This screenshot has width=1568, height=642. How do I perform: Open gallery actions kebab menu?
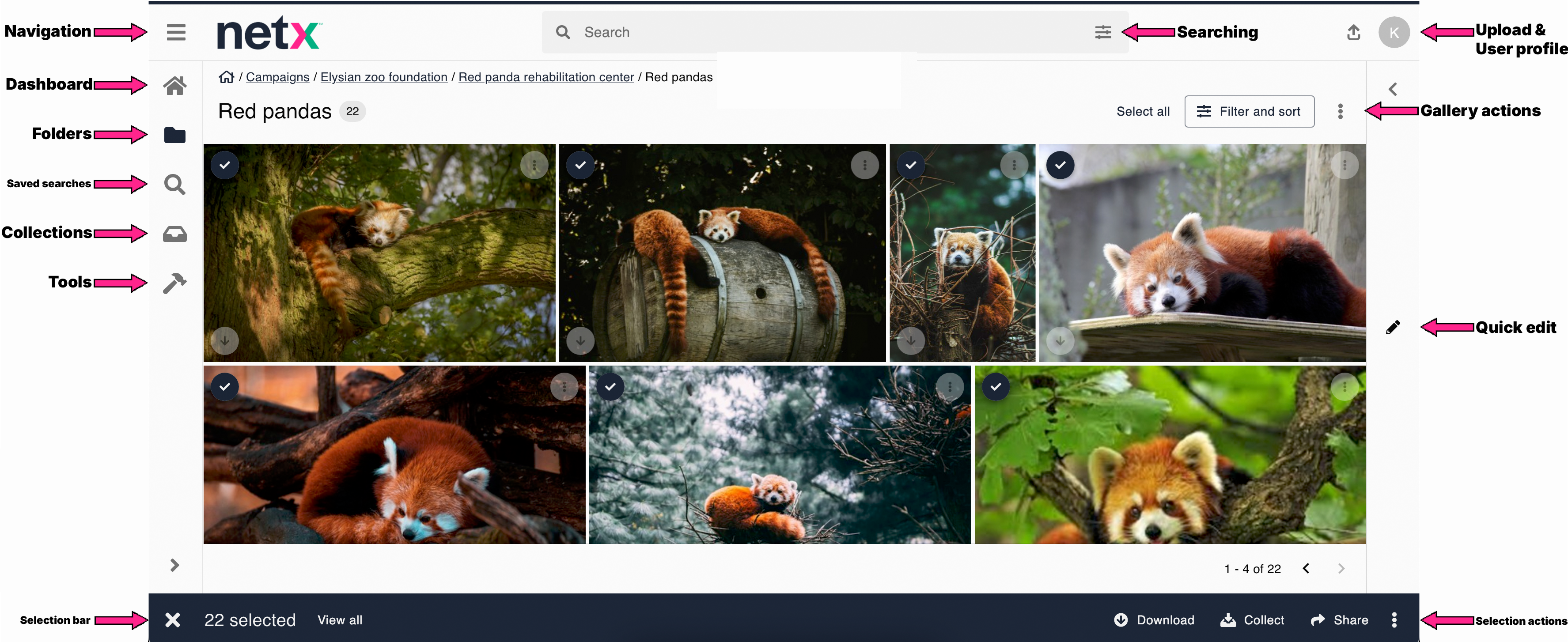[x=1341, y=111]
